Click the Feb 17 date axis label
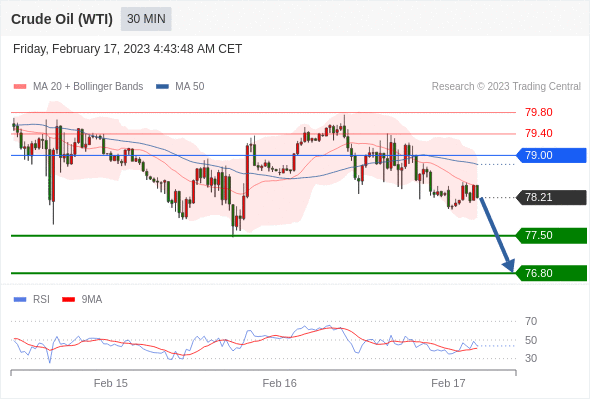 pyautogui.click(x=448, y=383)
